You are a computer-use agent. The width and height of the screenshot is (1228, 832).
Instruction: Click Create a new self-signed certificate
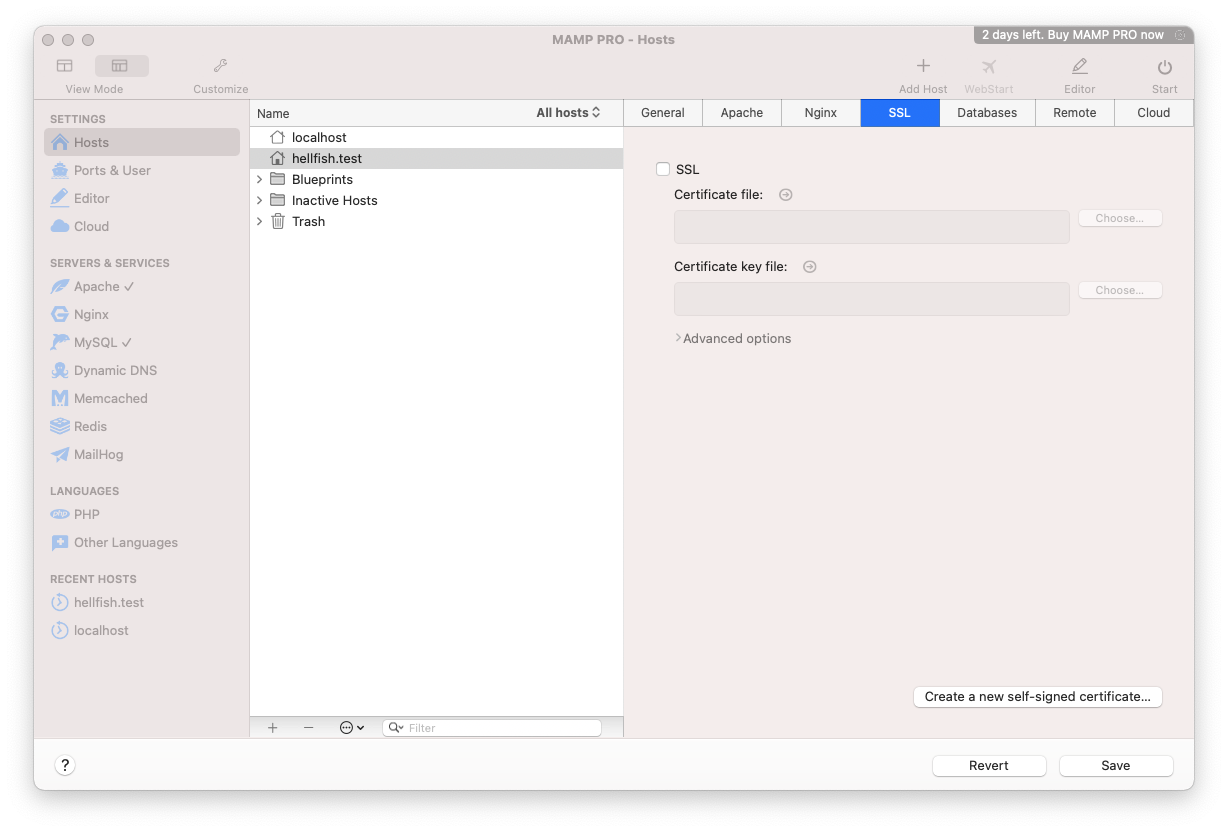click(1037, 696)
